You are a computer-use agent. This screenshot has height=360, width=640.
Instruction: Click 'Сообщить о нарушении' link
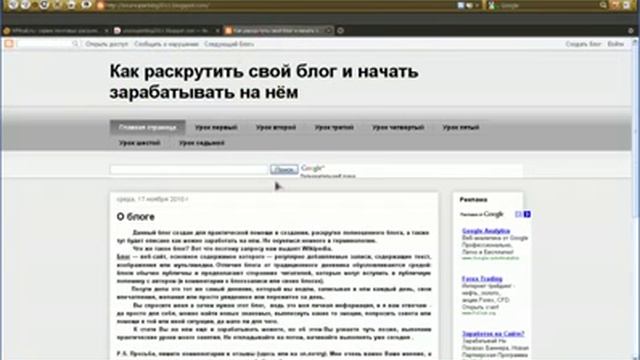[167, 44]
